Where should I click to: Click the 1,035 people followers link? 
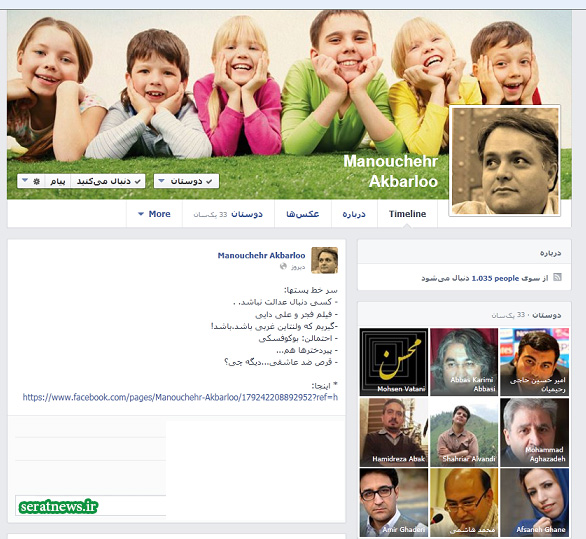click(495, 278)
